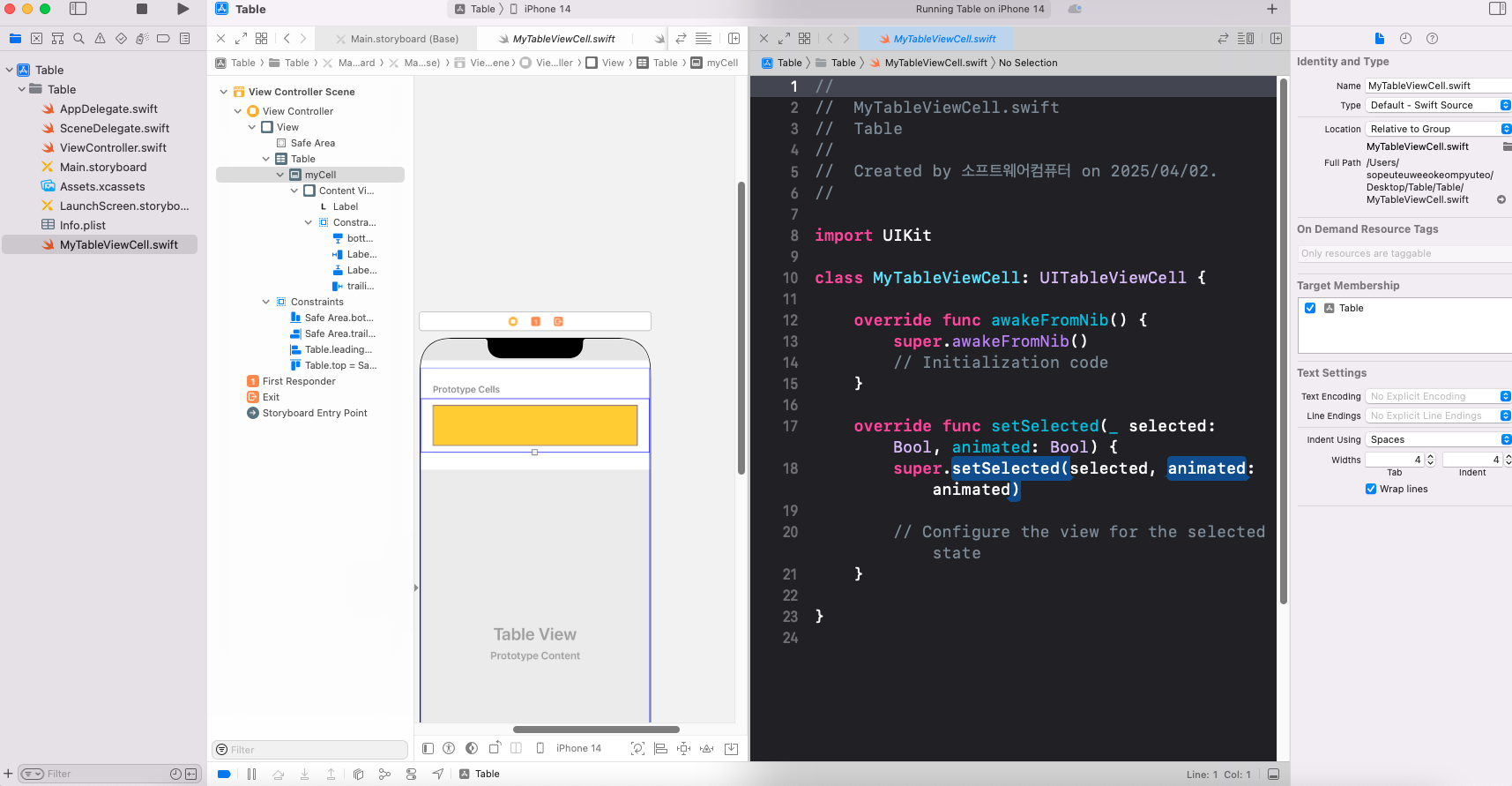Select the MyTableViewCell.swift tab in the right editor
The image size is (1512, 786).
pos(937,39)
